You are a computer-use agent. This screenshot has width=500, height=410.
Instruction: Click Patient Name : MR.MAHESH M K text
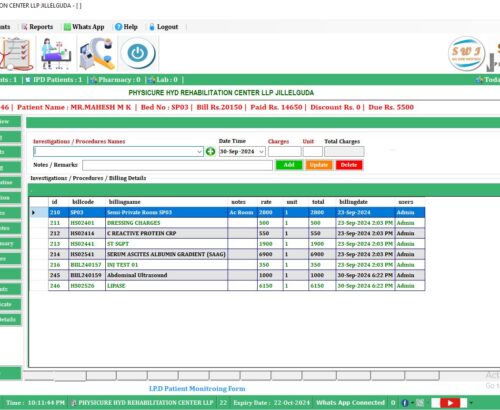point(74,107)
